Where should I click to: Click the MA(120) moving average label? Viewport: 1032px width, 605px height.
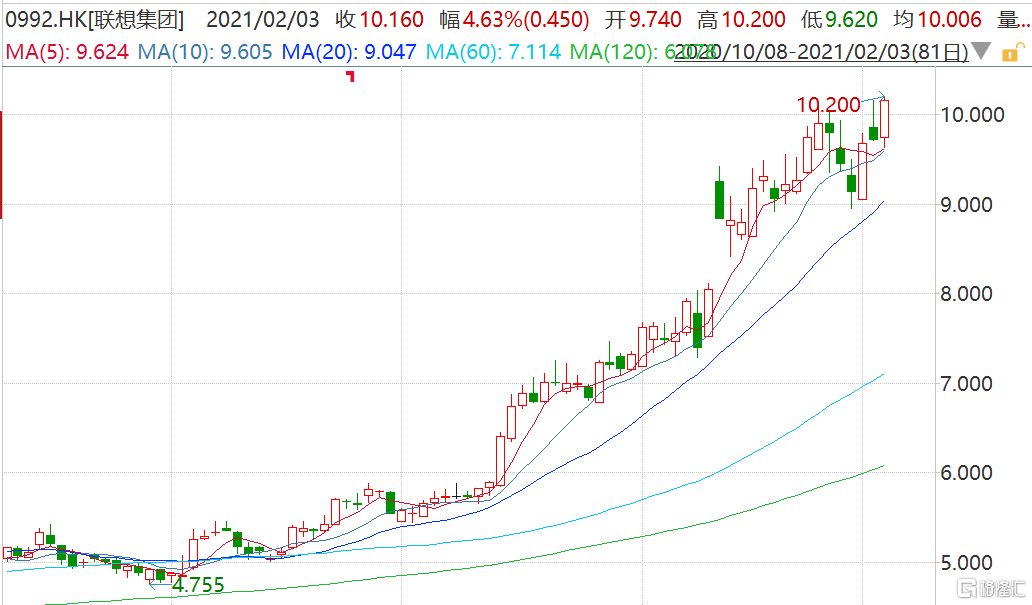[625, 51]
